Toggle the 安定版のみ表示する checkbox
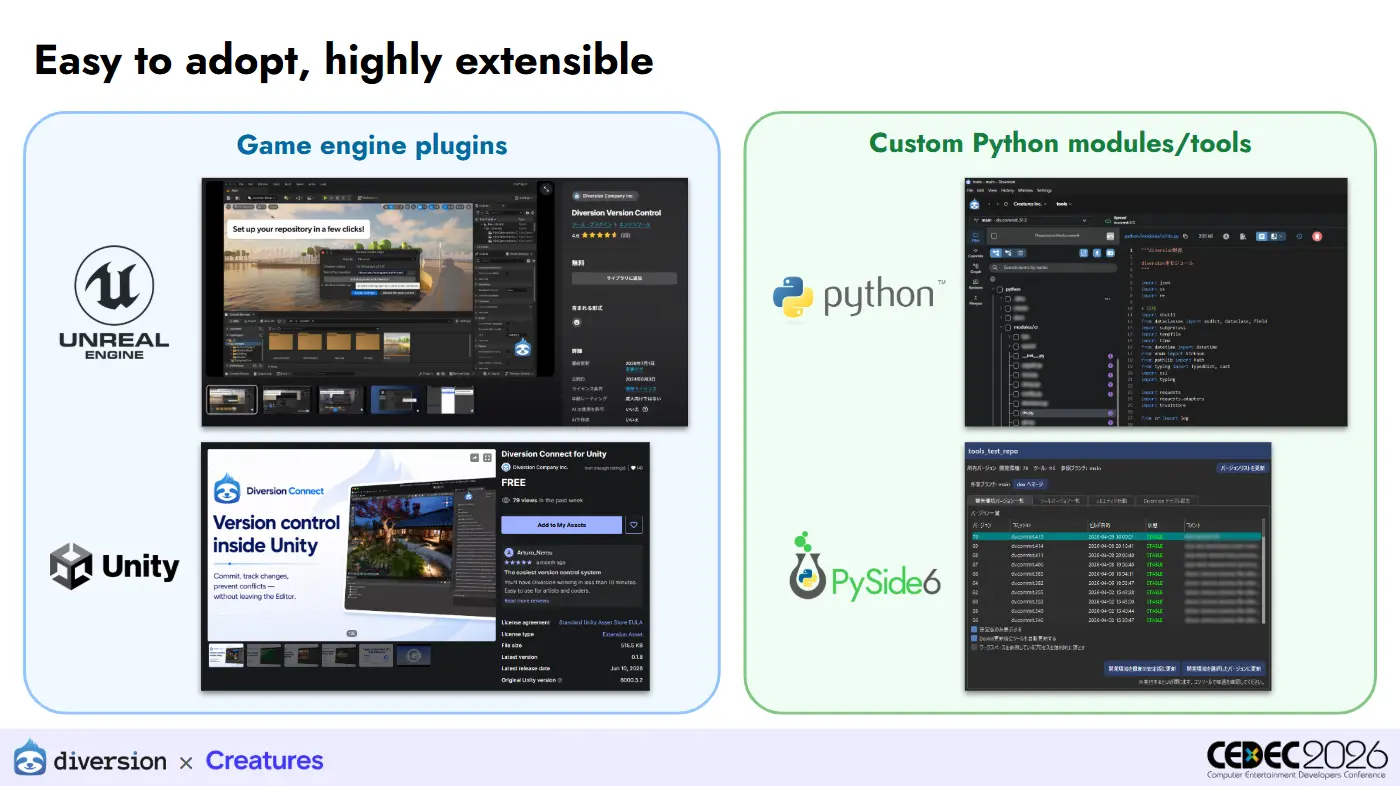 point(974,630)
